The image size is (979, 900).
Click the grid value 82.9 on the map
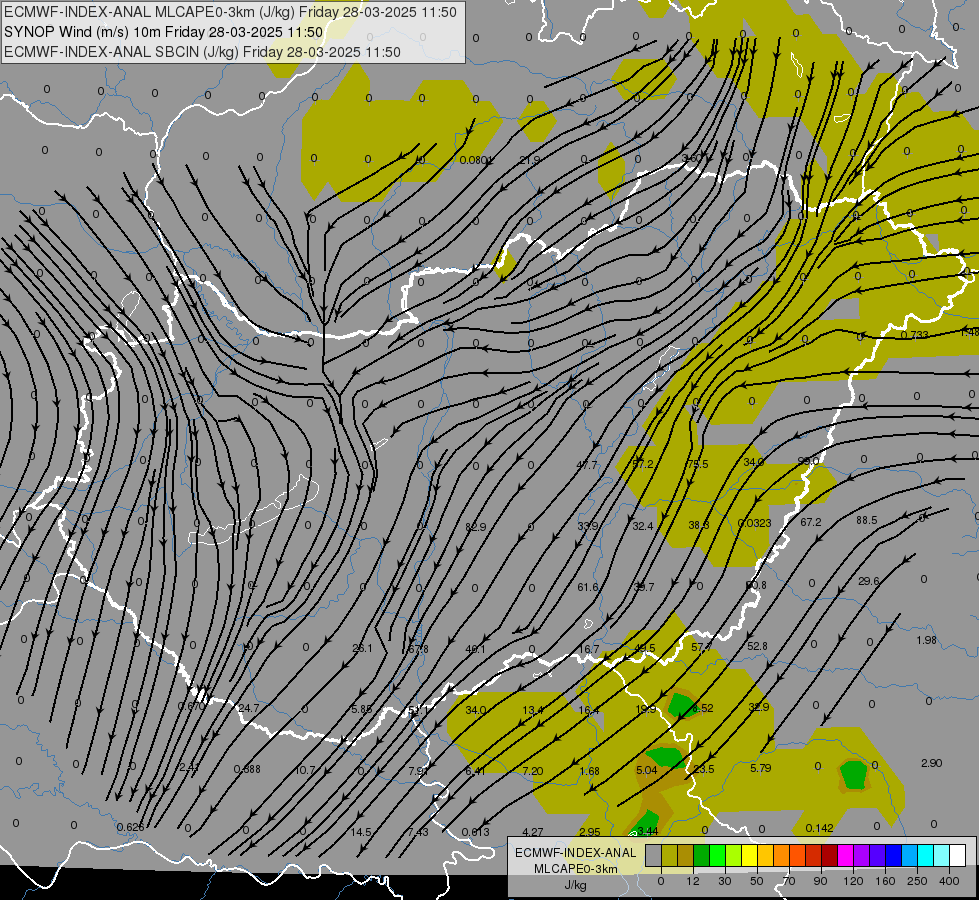point(476,527)
